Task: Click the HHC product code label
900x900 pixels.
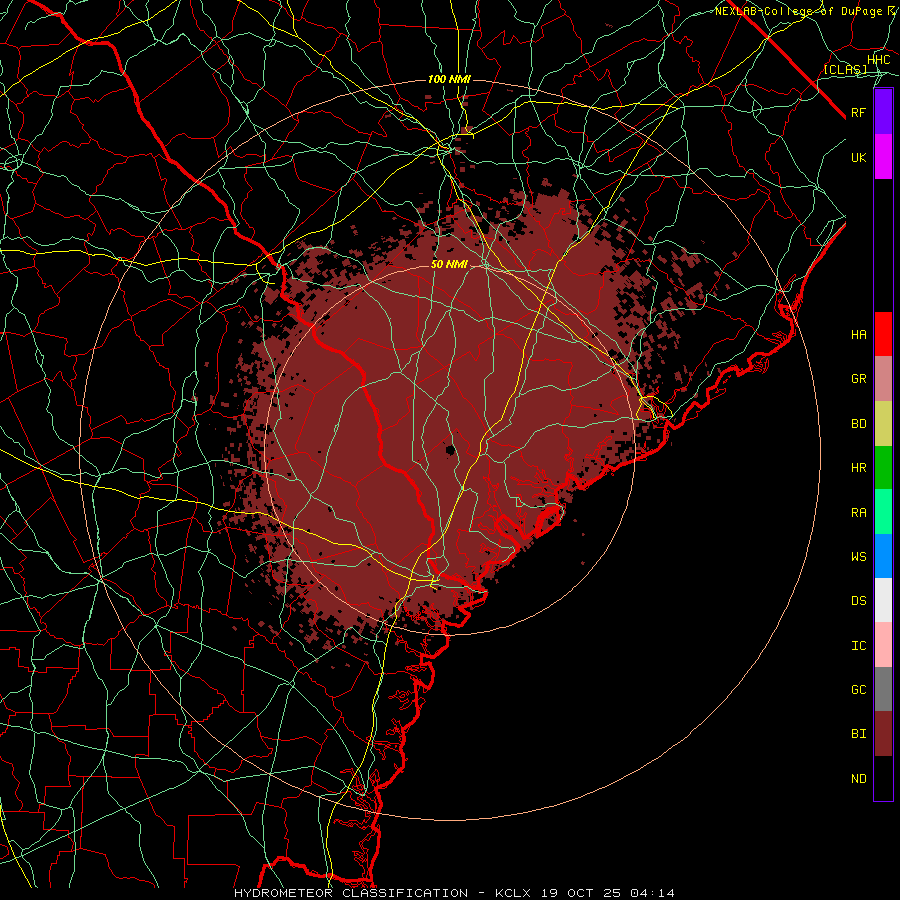Action: click(879, 60)
